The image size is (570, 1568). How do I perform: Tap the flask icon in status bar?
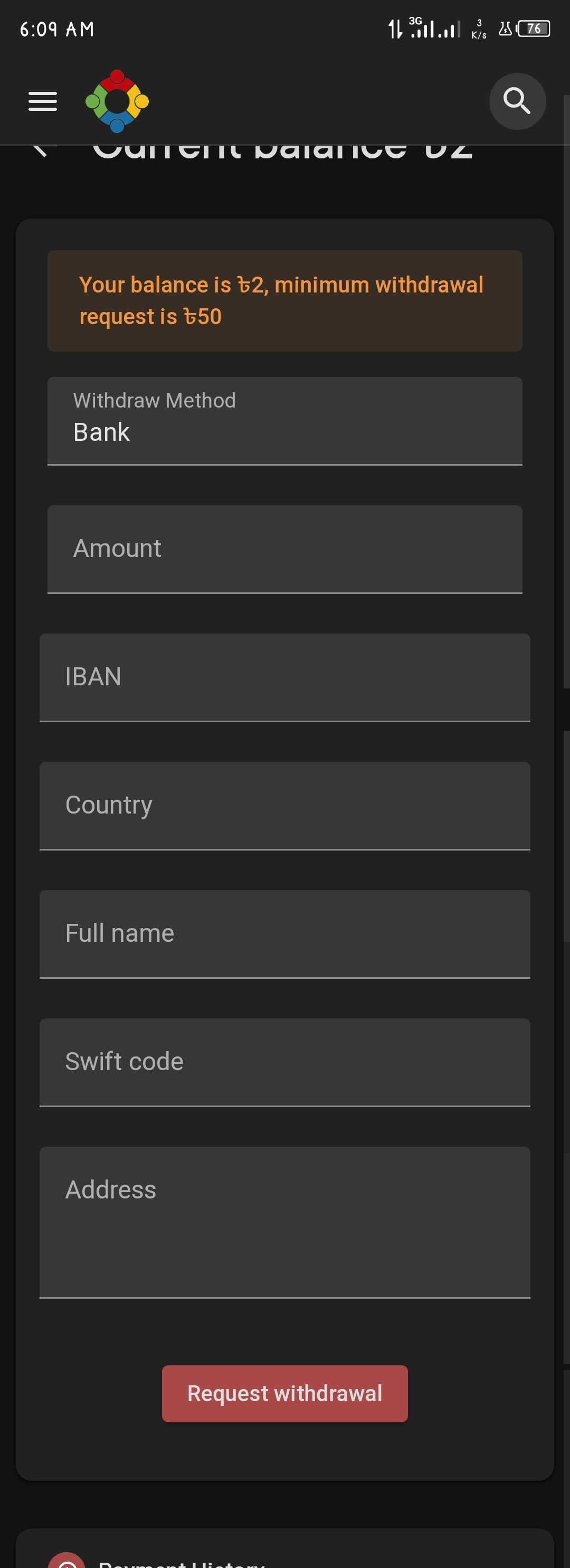tap(505, 29)
